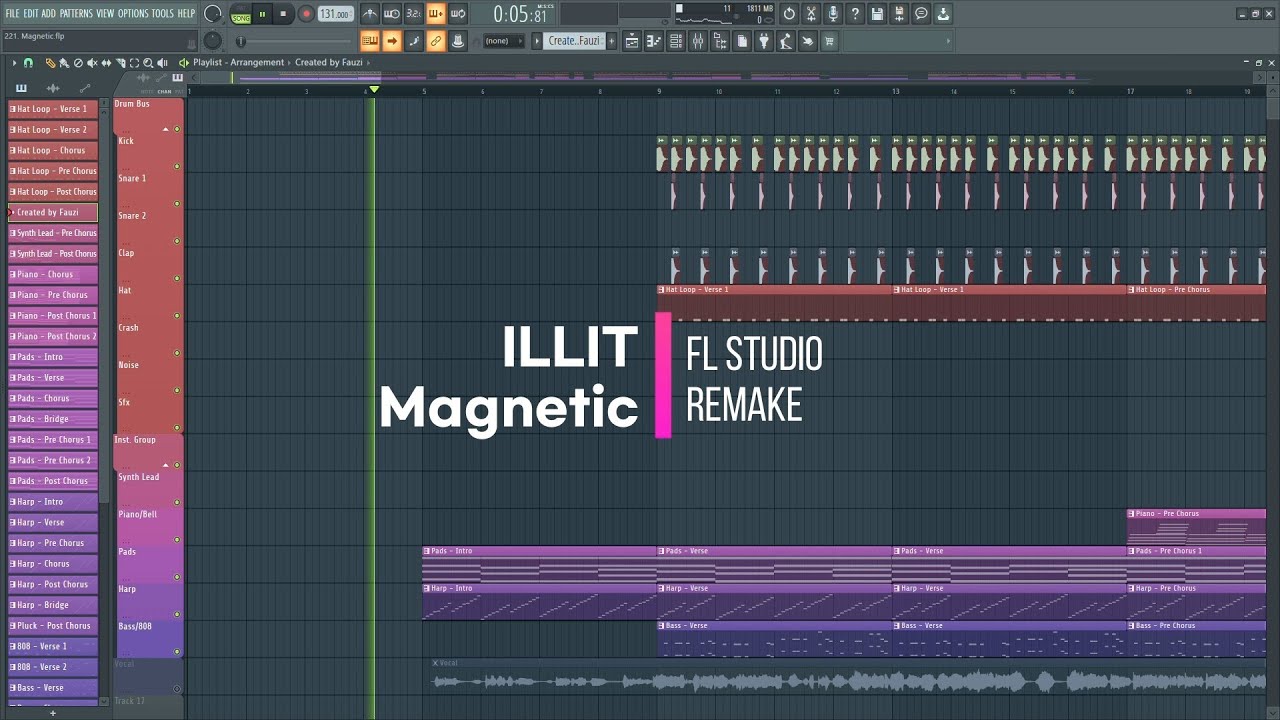
Task: Select the playlist mute tool
Action: click(x=92, y=63)
